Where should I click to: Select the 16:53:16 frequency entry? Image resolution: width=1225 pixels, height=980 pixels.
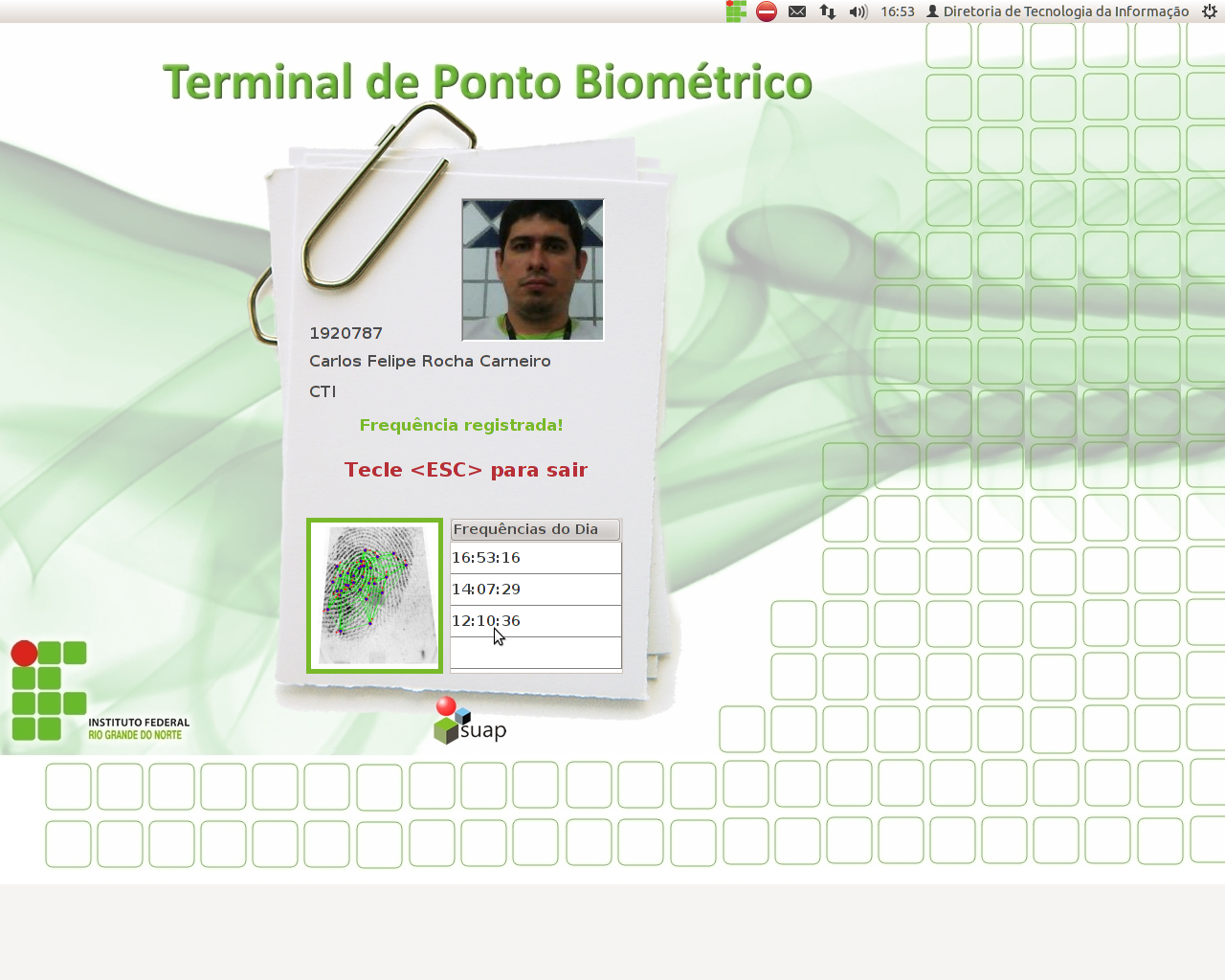(x=535, y=558)
